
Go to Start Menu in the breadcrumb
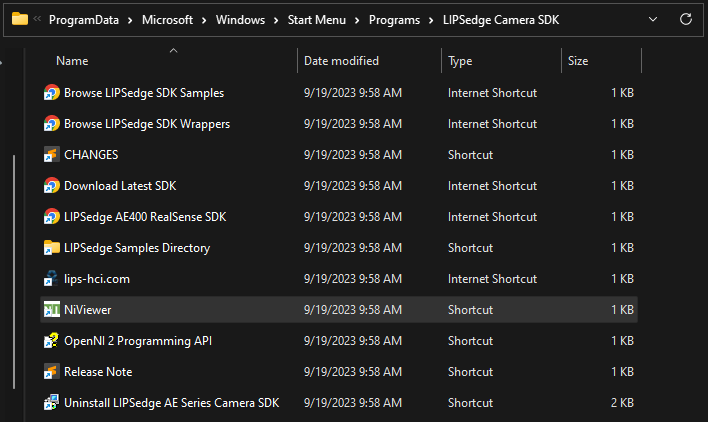coord(317,20)
